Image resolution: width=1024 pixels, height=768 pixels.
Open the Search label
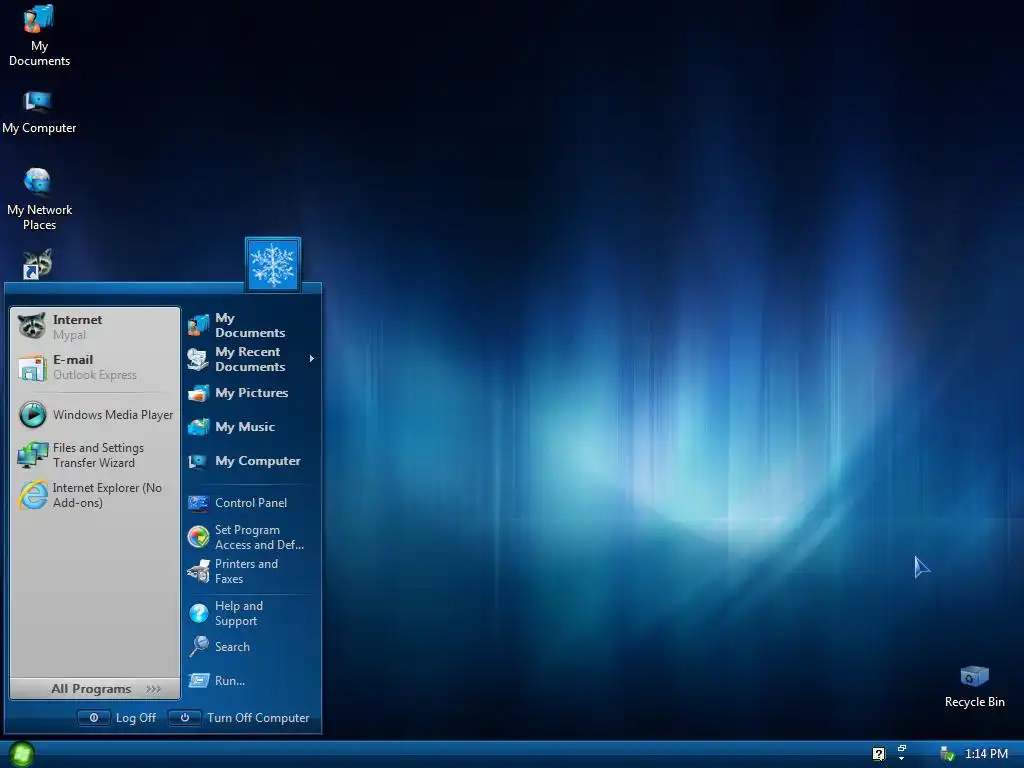232,647
